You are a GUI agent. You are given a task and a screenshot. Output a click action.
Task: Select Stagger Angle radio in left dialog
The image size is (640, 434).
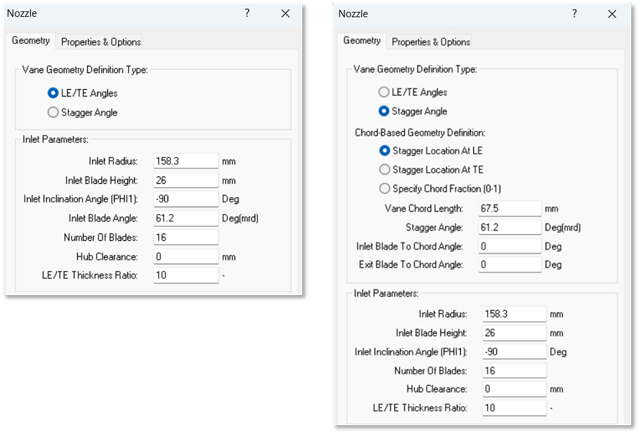[54, 112]
